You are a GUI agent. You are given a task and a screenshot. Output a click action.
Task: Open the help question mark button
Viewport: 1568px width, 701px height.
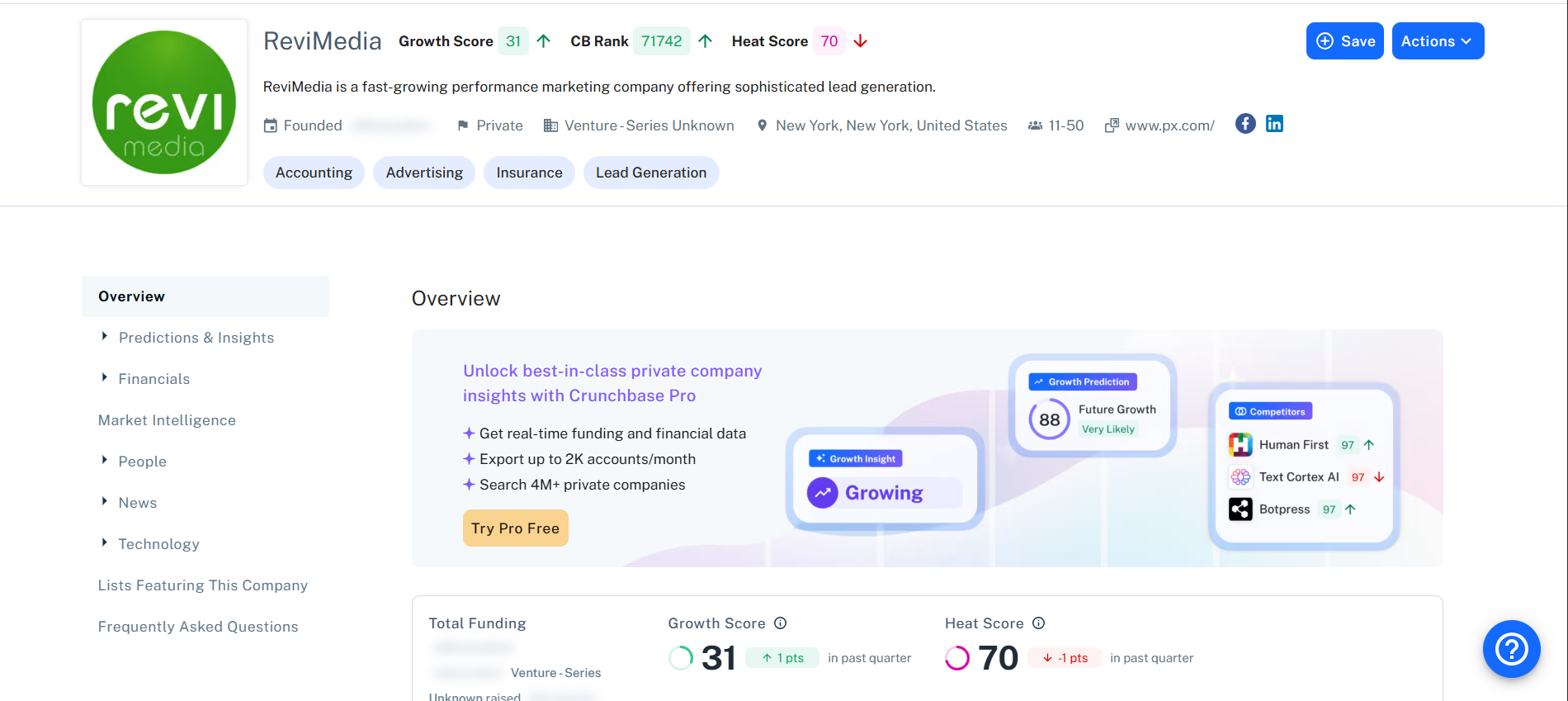pyautogui.click(x=1512, y=649)
